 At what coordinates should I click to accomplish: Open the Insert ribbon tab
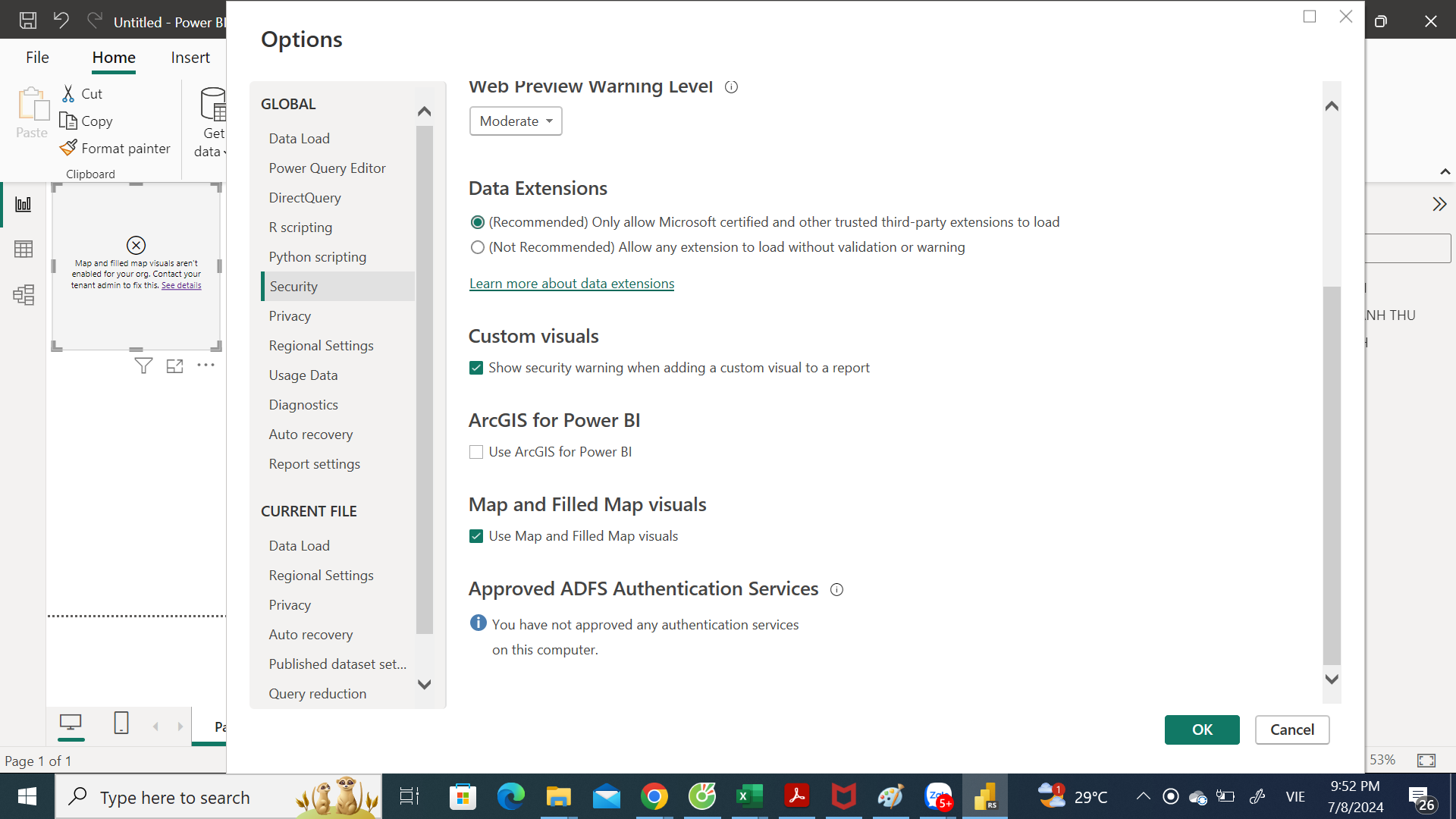190,58
